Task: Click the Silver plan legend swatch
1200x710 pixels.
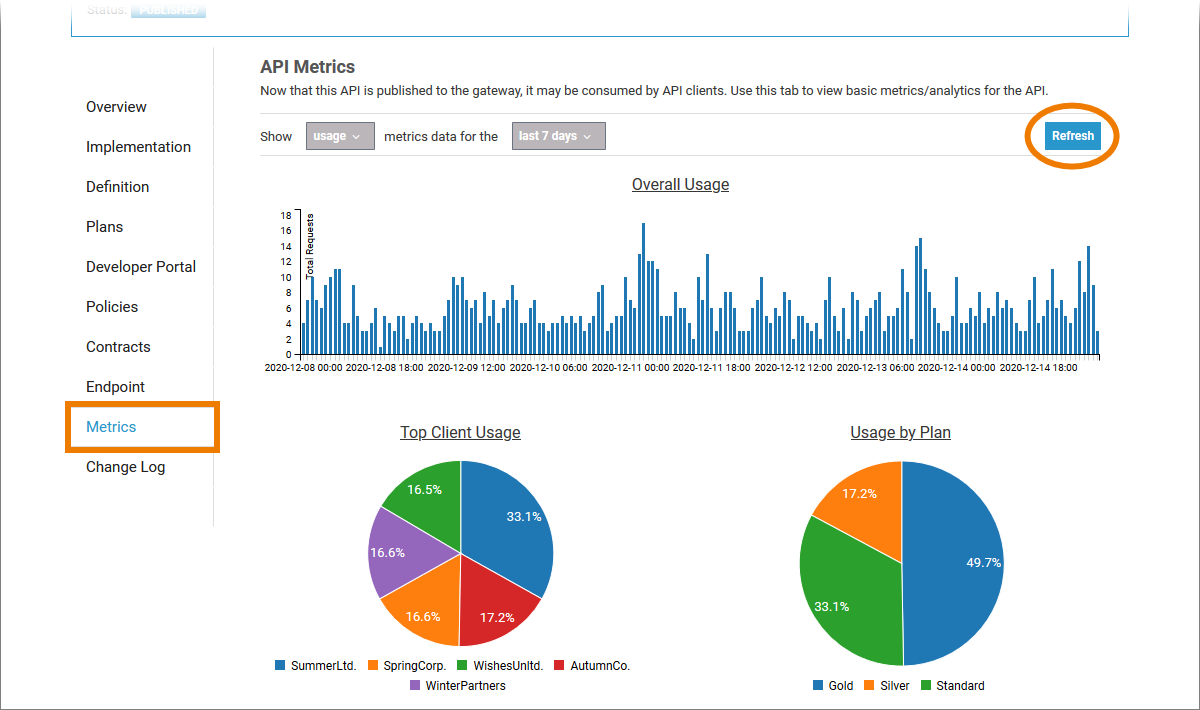Action: click(870, 686)
